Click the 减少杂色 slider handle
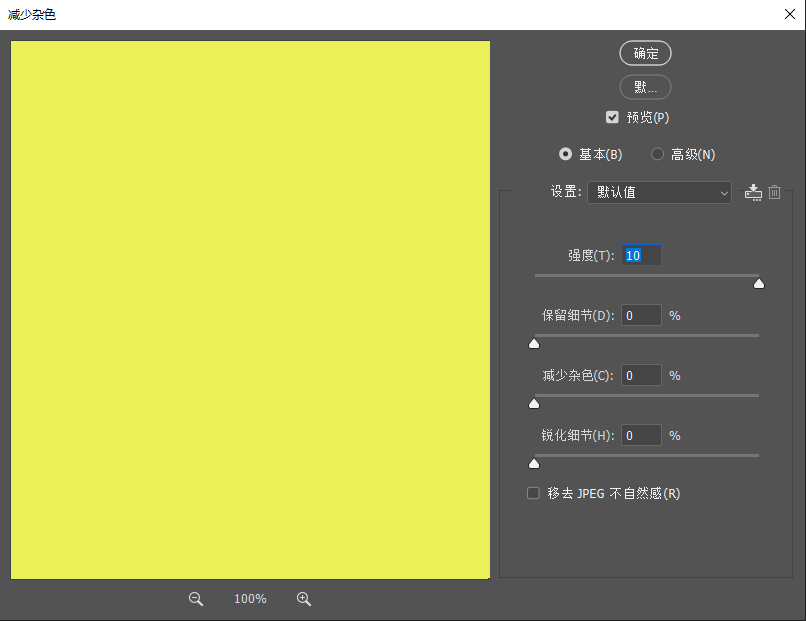The width and height of the screenshot is (806, 621). tap(534, 404)
